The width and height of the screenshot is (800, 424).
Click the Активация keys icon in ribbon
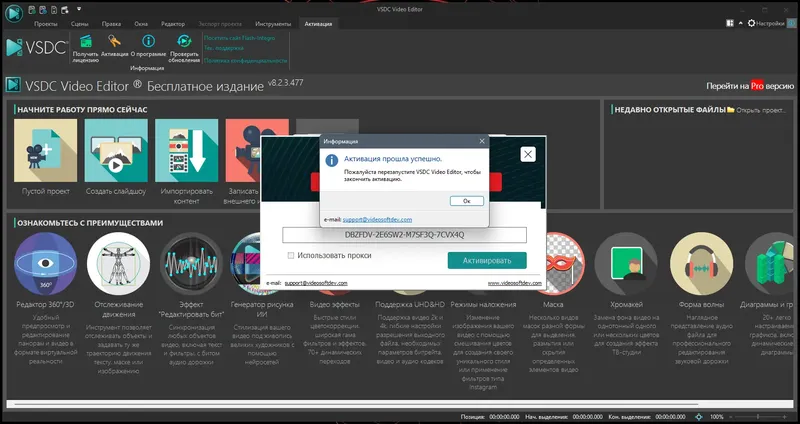[114, 41]
